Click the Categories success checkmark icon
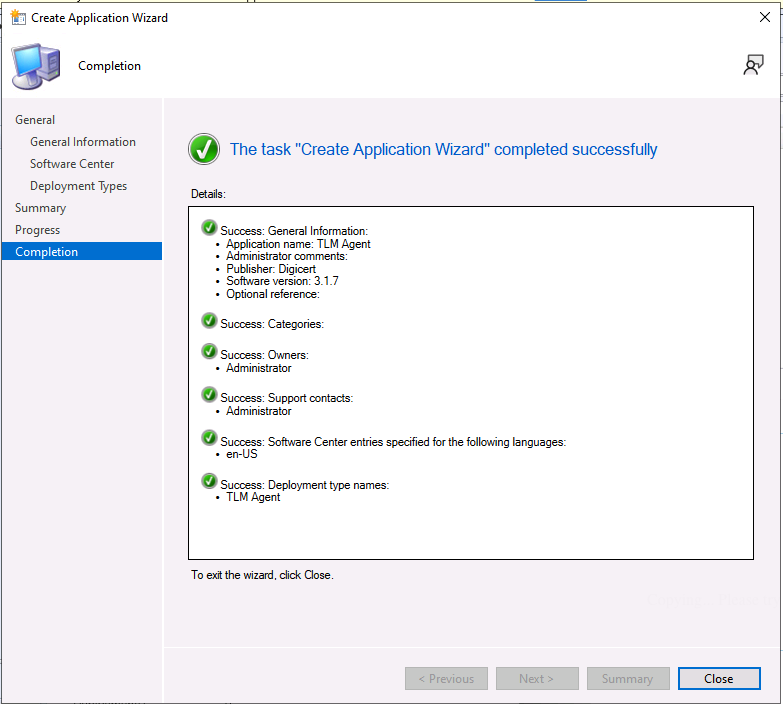Screen dimensions: 783x704 [x=209, y=320]
